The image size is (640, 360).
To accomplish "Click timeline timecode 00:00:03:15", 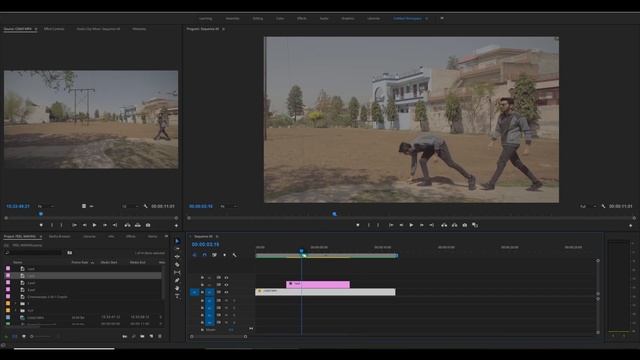I will [205, 244].
